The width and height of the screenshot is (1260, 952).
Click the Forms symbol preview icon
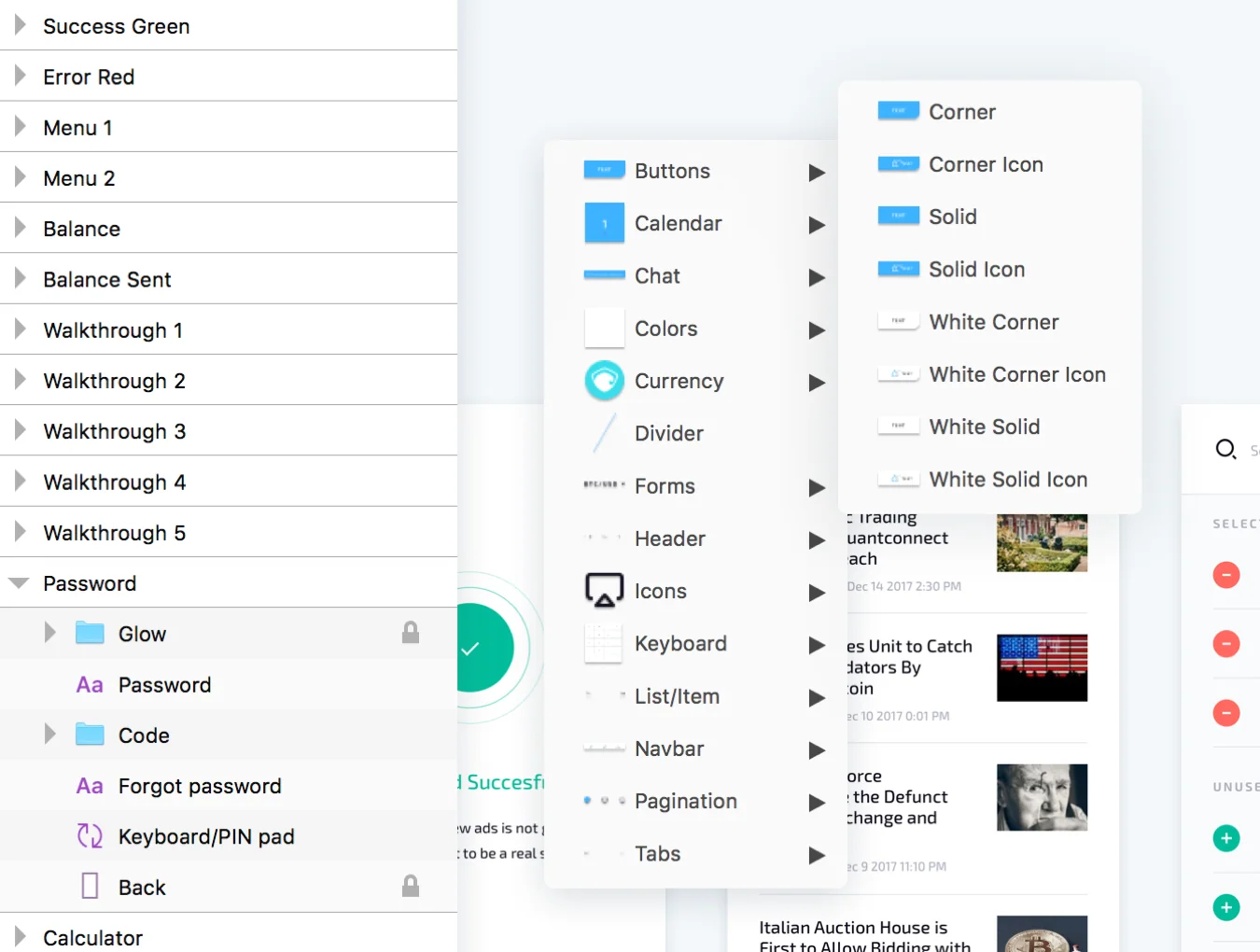coord(604,484)
